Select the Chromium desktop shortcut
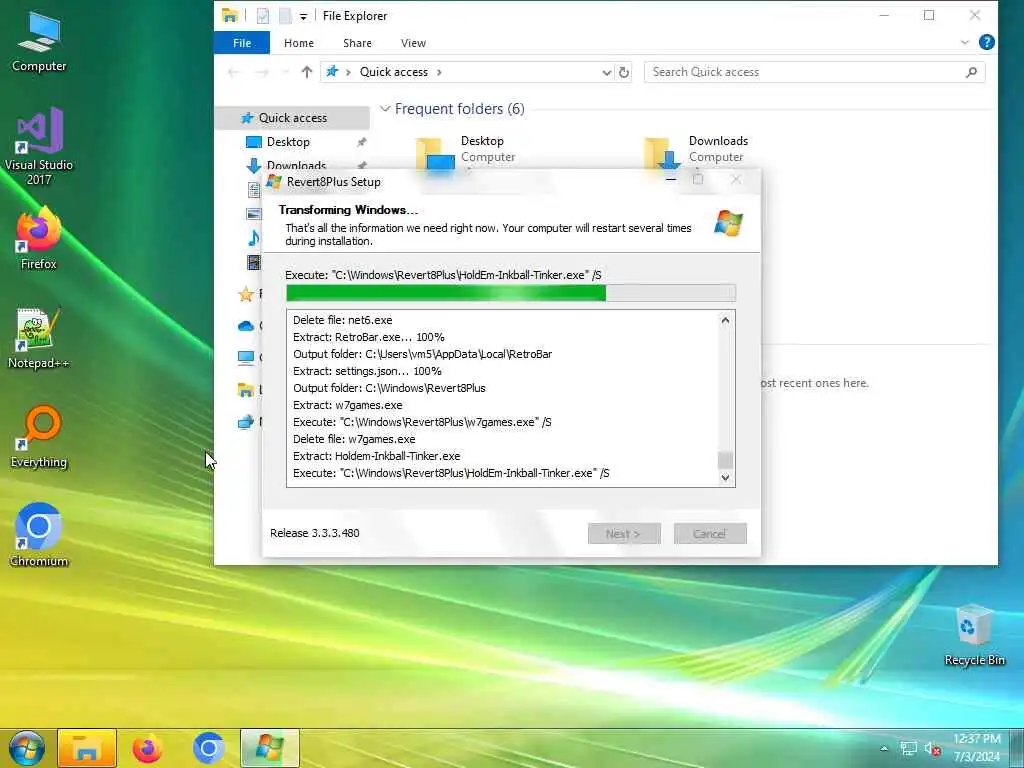Image resolution: width=1024 pixels, height=768 pixels. [39, 536]
